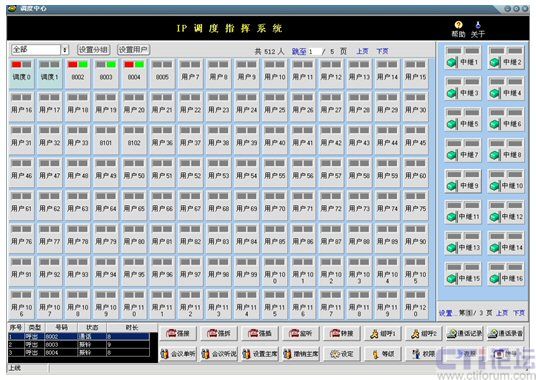Click the 设置分组 button
This screenshot has width=536, height=380.
93,50
